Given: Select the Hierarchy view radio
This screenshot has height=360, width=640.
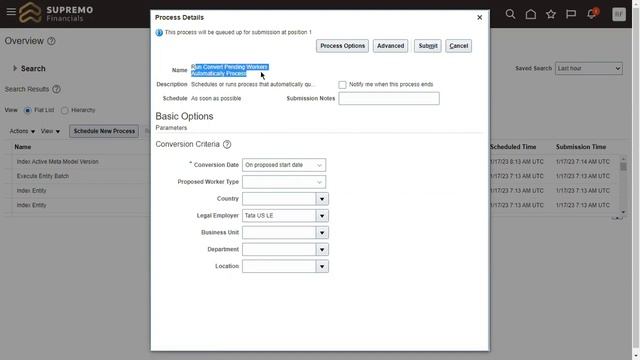Looking at the screenshot, I should [x=64, y=110].
